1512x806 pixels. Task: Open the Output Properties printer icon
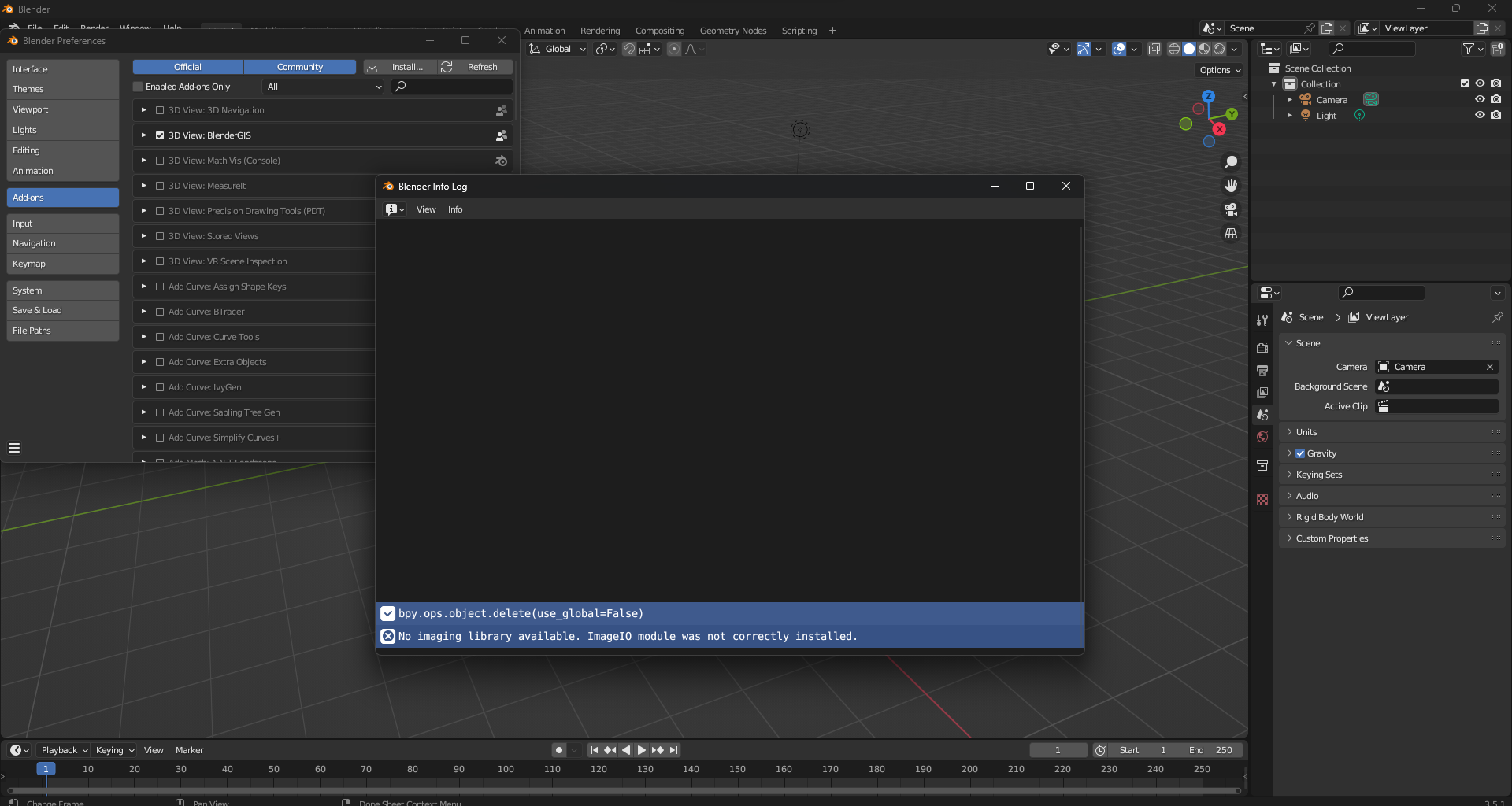click(1263, 371)
